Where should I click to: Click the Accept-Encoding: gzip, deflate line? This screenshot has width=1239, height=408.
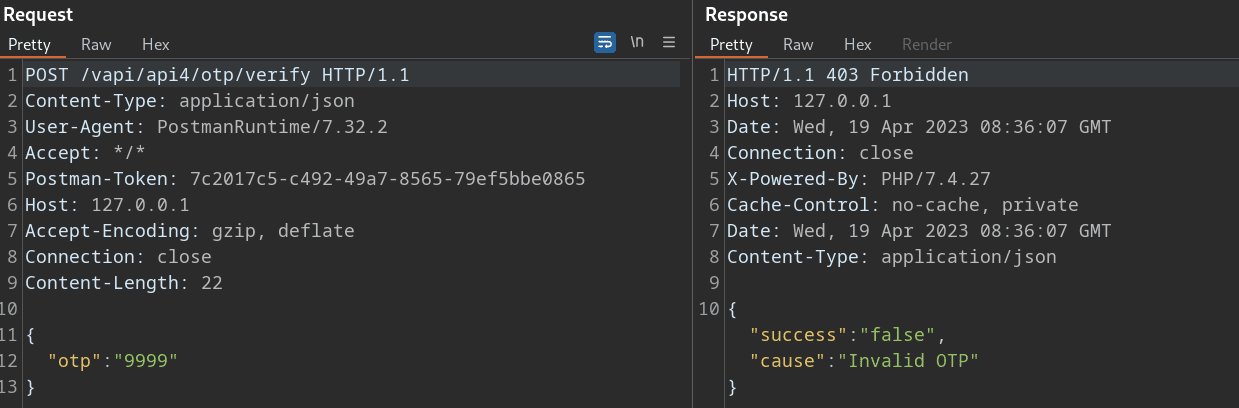(x=190, y=231)
